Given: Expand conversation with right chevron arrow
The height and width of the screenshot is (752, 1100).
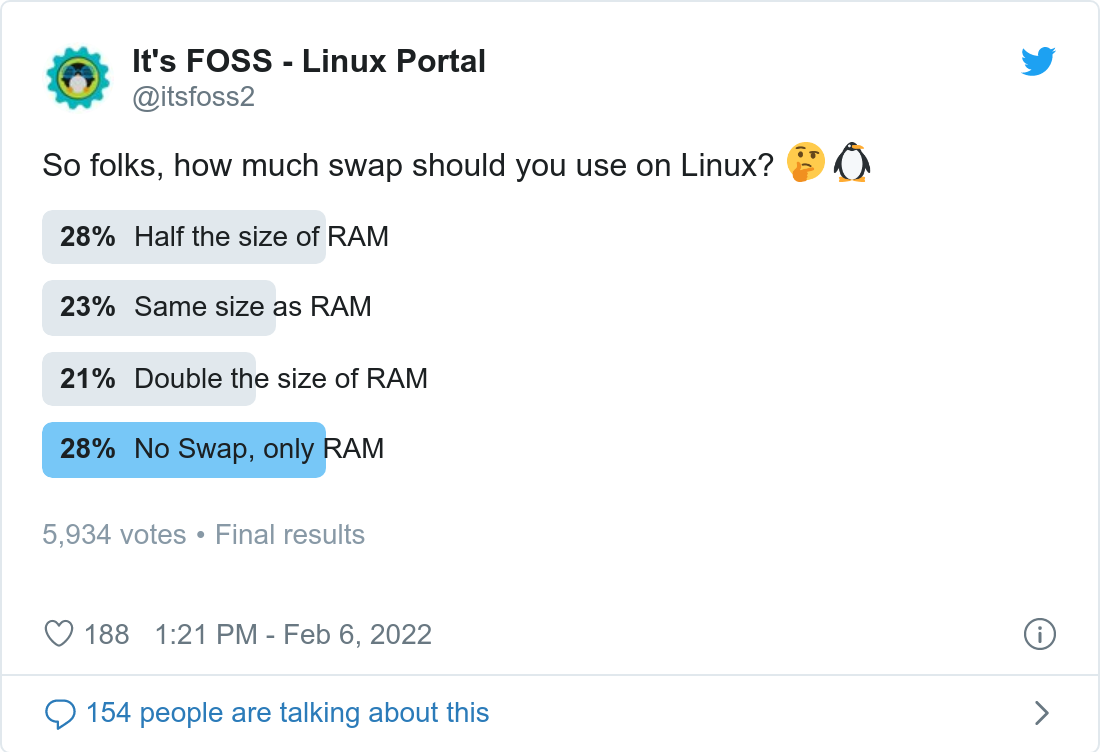Looking at the screenshot, I should (1041, 713).
